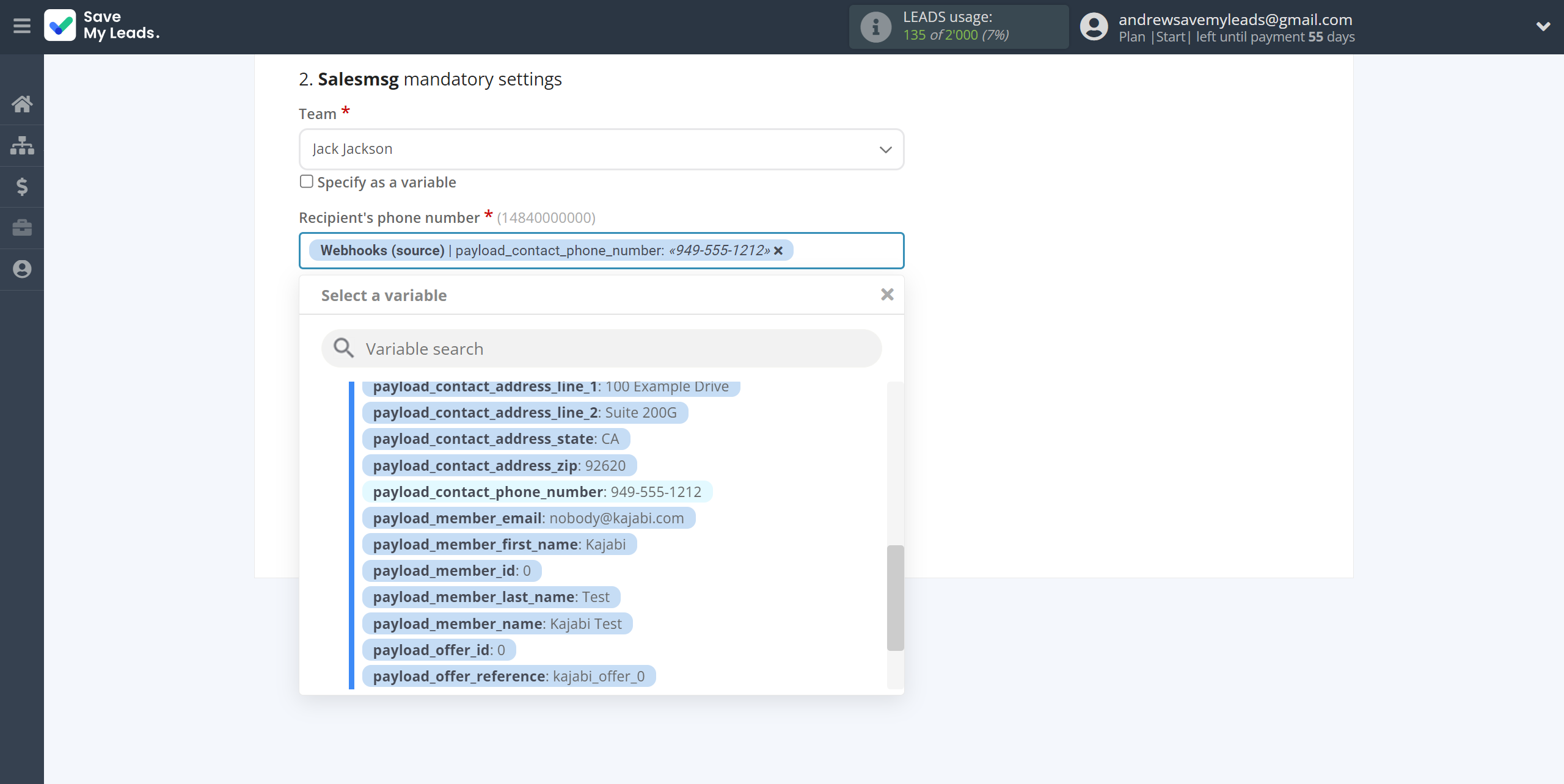Close the Select a variable panel
Viewport: 1564px width, 784px height.
(x=887, y=295)
